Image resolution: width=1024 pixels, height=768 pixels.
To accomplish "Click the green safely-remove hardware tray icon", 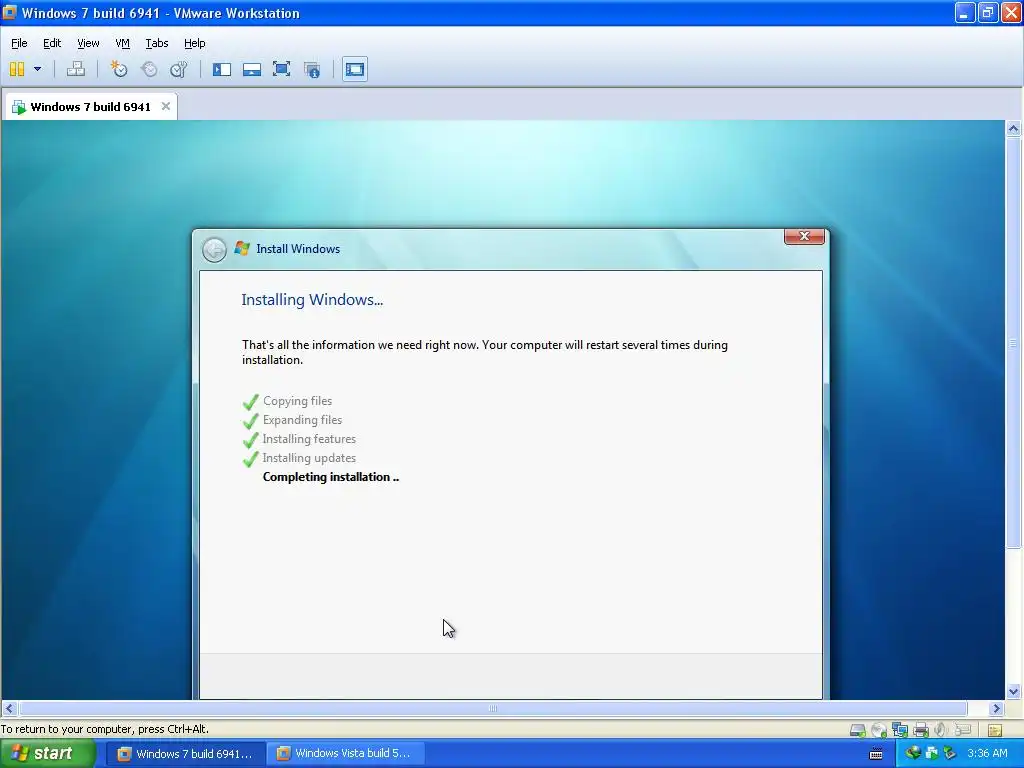I will click(949, 754).
